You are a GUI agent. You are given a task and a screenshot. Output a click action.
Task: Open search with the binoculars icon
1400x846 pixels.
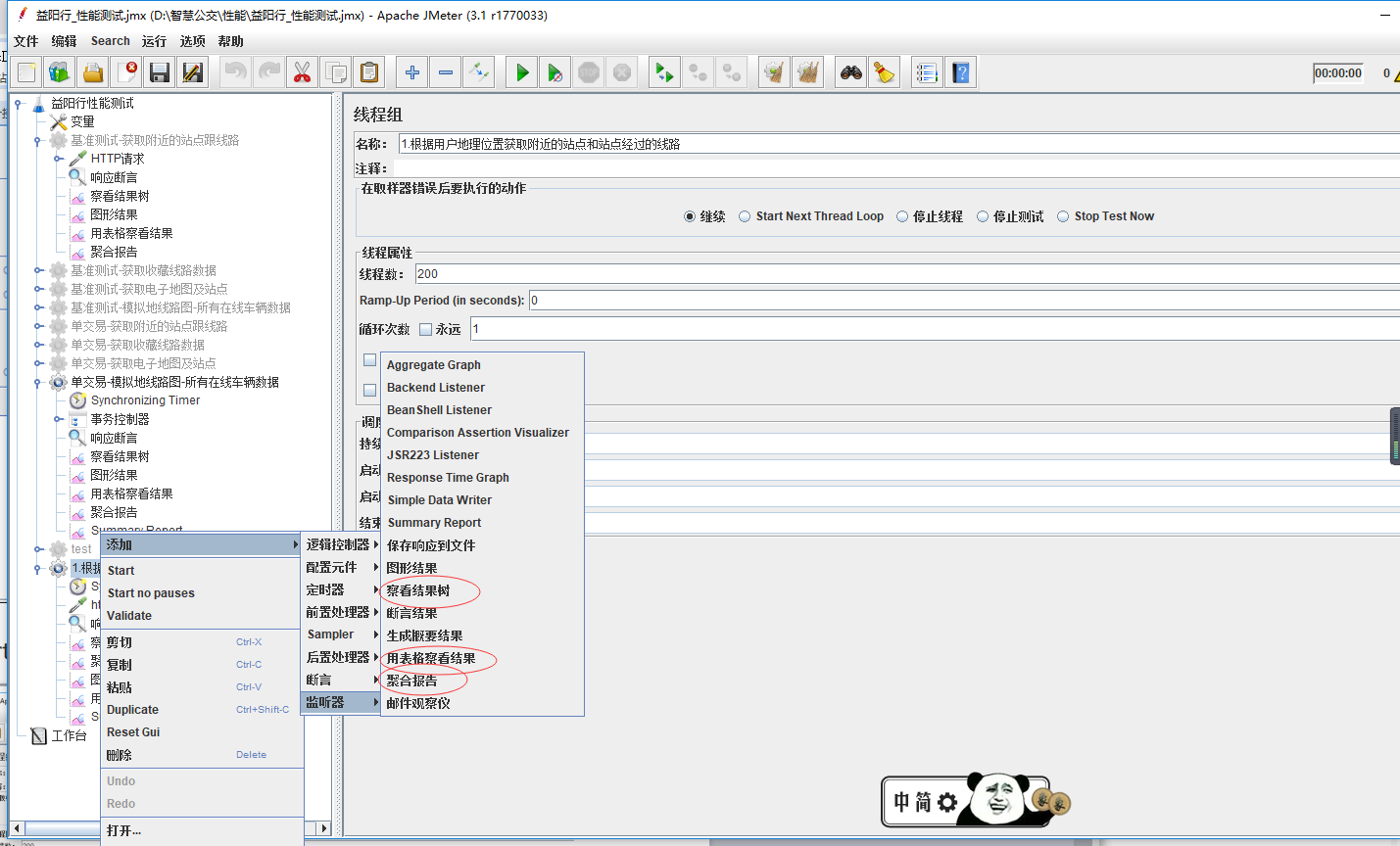851,72
